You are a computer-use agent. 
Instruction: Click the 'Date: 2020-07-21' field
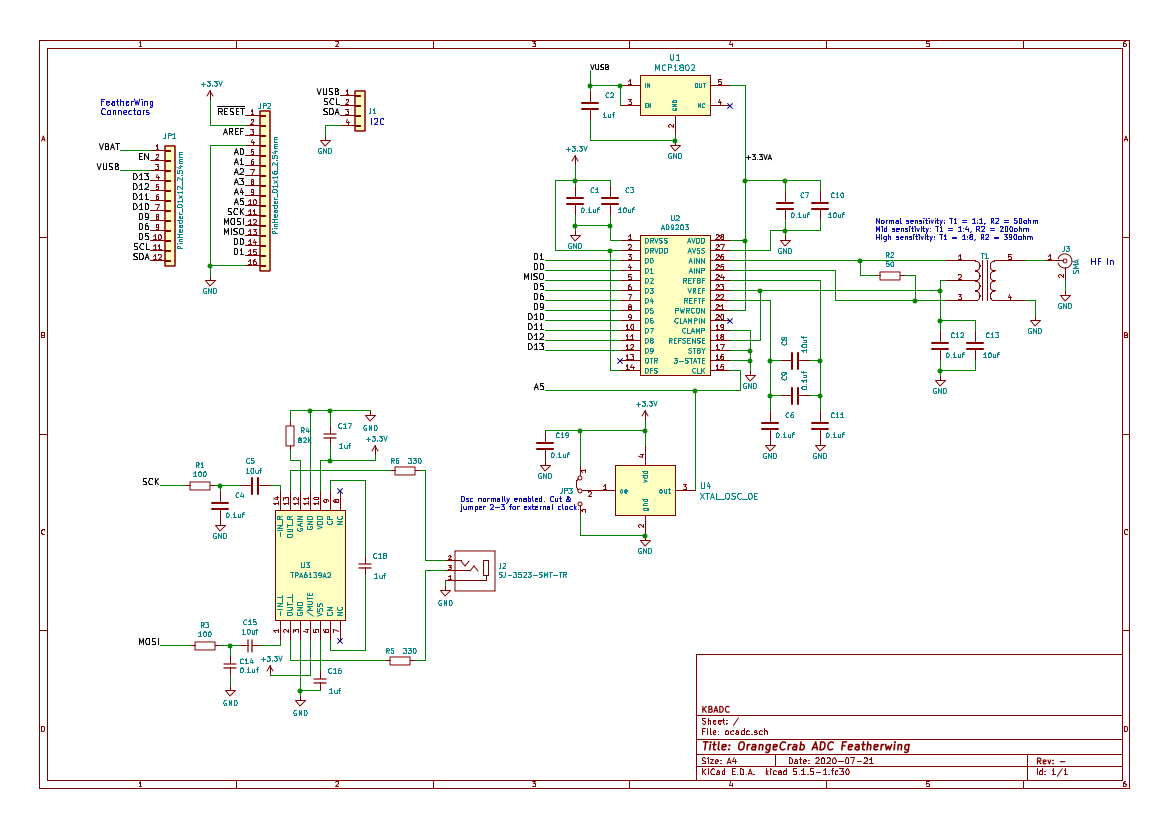pyautogui.click(x=831, y=761)
